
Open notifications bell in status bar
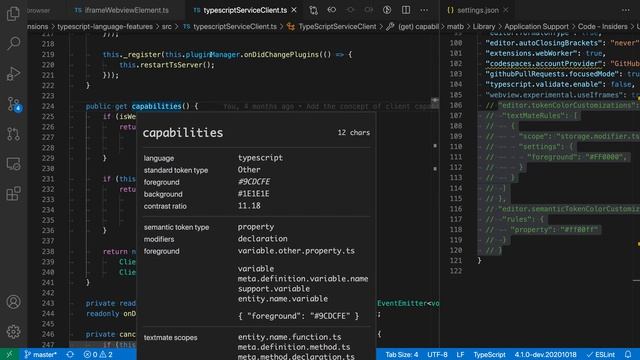click(628, 354)
